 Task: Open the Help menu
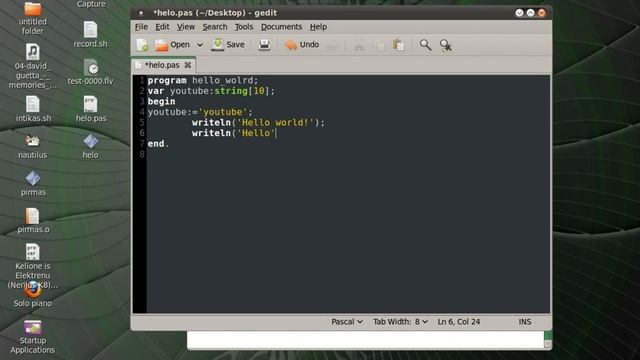click(318, 27)
